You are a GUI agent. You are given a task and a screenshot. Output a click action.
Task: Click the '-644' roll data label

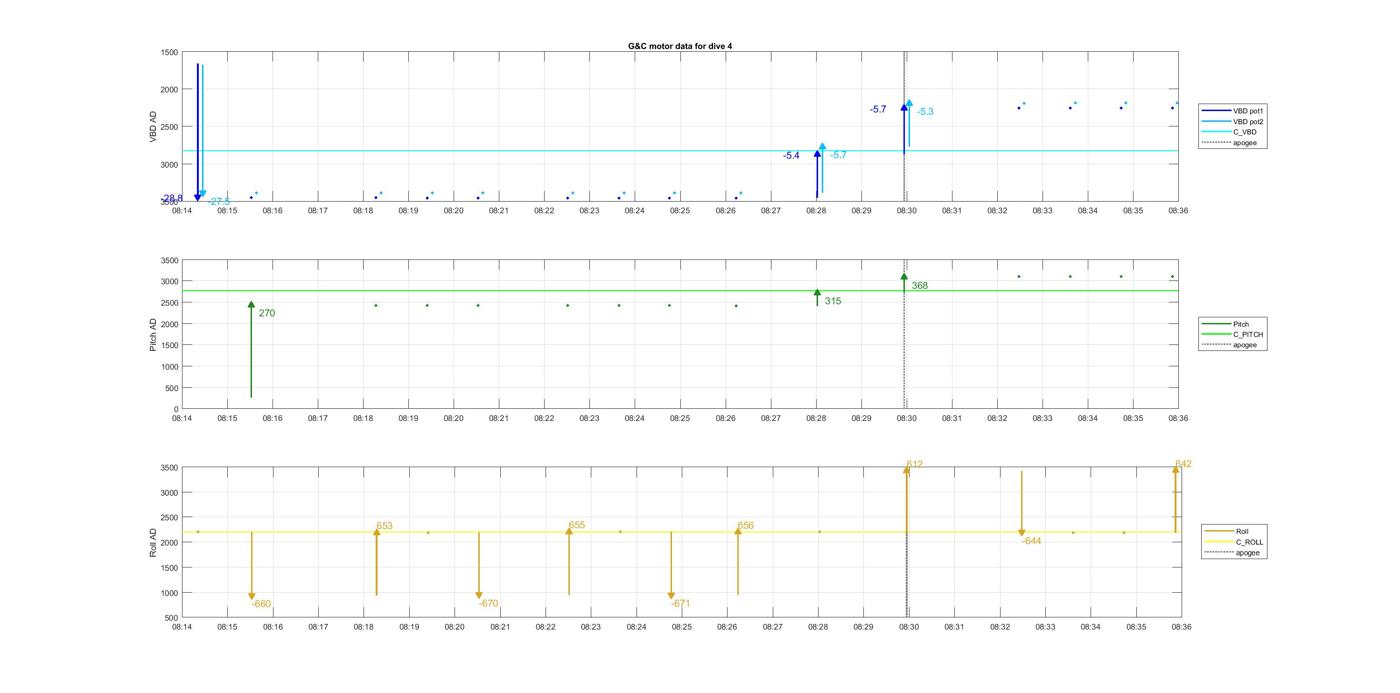(1032, 541)
